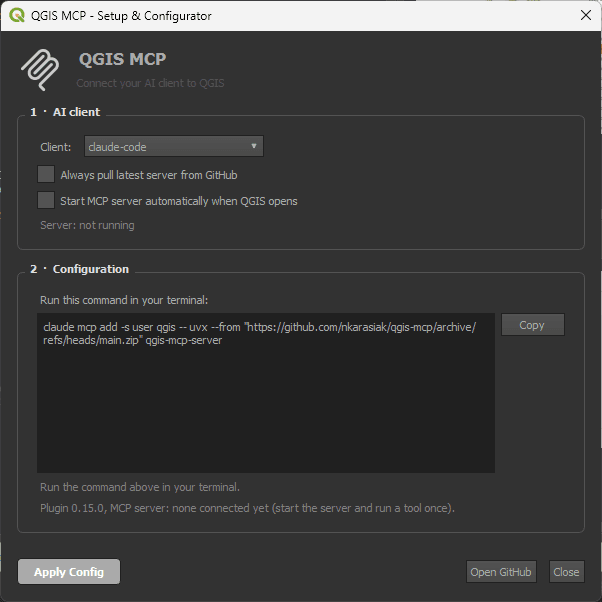Screen dimensions: 602x602
Task: Click the 'Server: not running' status text
Action: (x=87, y=225)
